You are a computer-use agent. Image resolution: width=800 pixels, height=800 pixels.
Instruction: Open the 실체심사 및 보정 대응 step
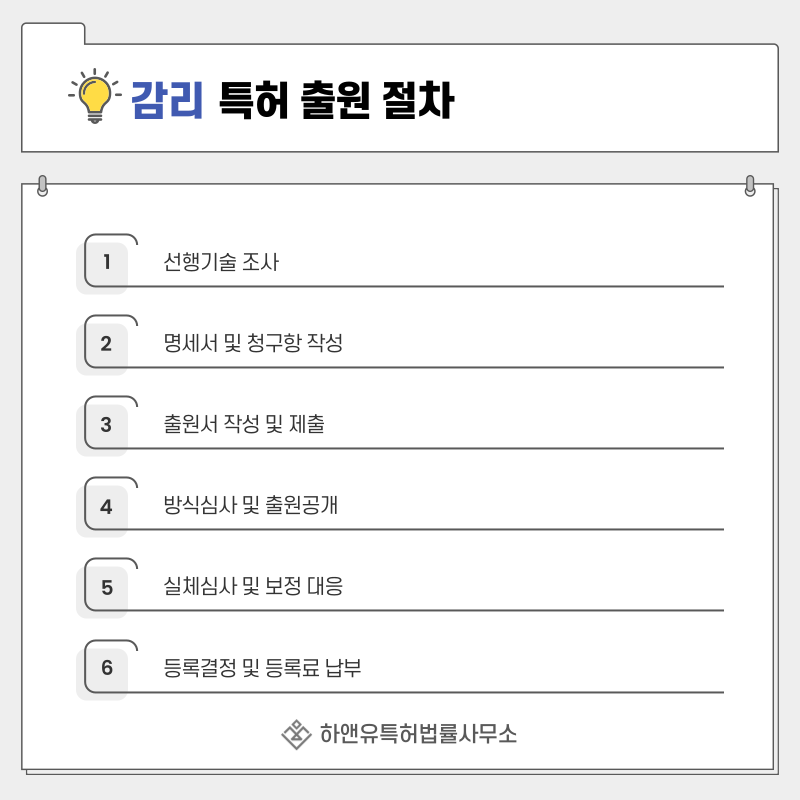point(253,586)
